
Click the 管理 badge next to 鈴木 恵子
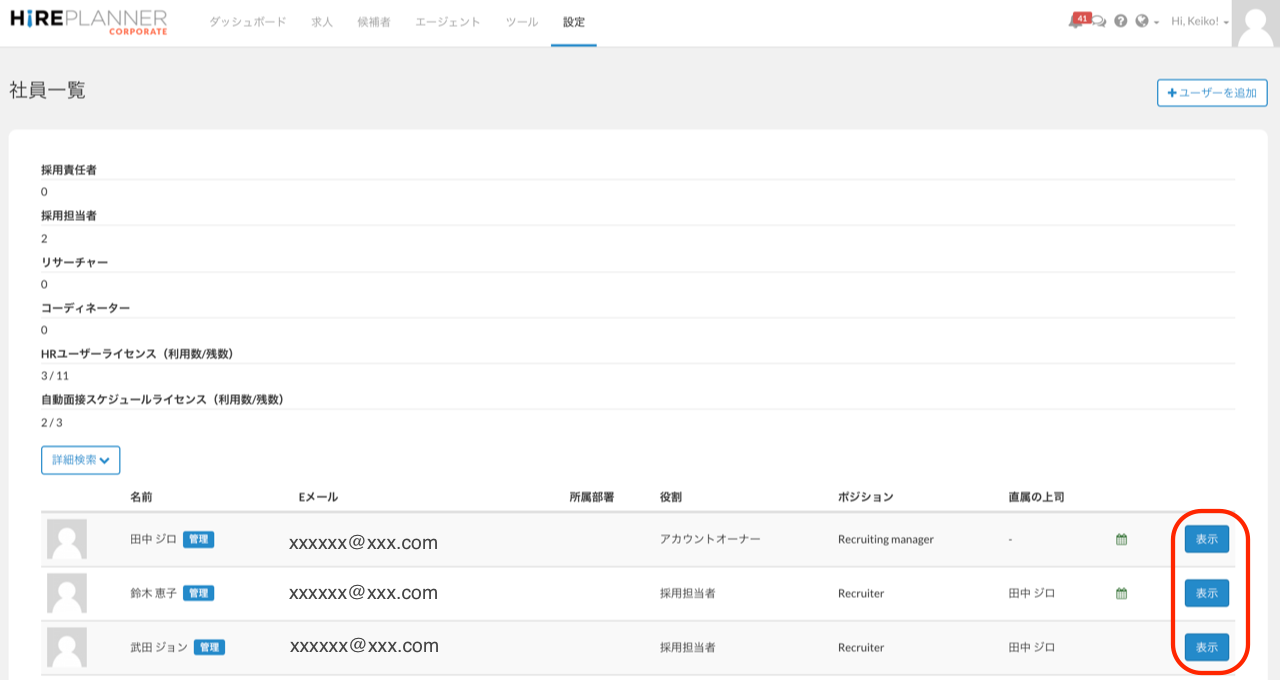pyautogui.click(x=199, y=593)
